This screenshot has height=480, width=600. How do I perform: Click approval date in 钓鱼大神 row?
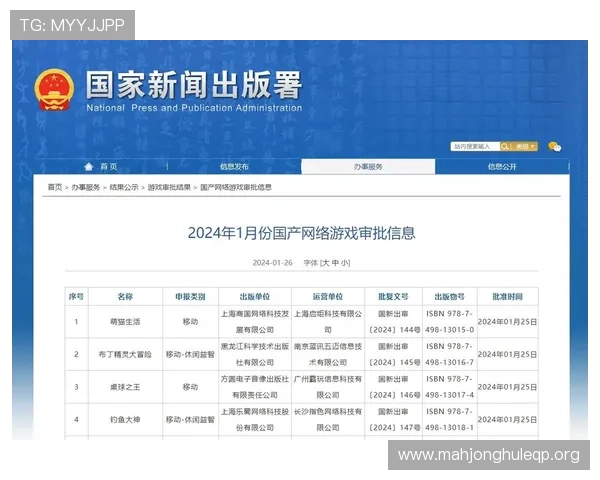tap(507, 420)
